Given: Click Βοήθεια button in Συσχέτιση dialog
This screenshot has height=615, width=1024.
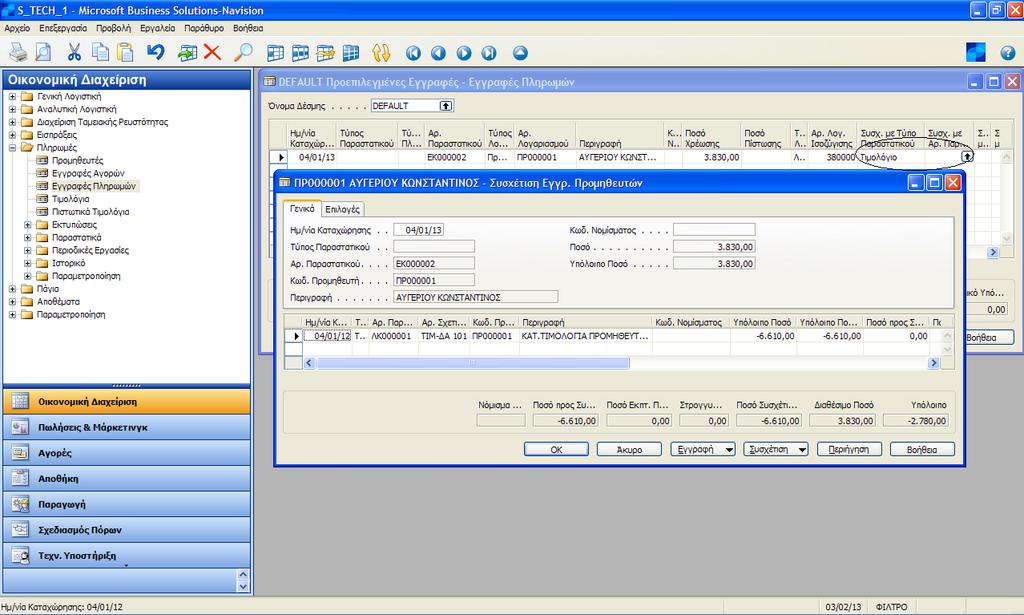Looking at the screenshot, I should [922, 449].
